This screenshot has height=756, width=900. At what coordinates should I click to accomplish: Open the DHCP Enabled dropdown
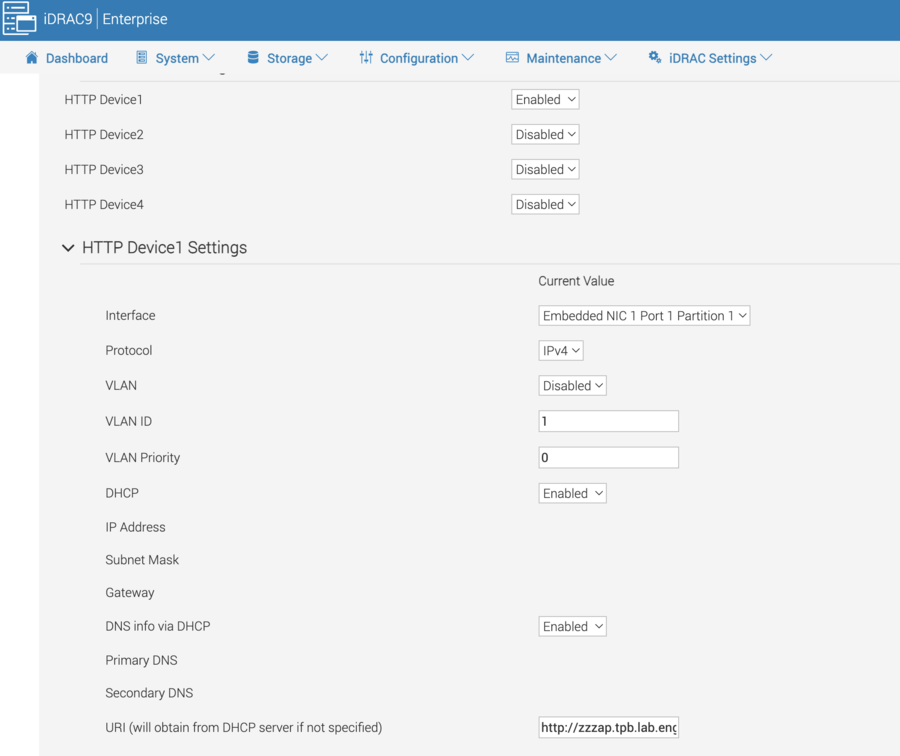coord(572,494)
